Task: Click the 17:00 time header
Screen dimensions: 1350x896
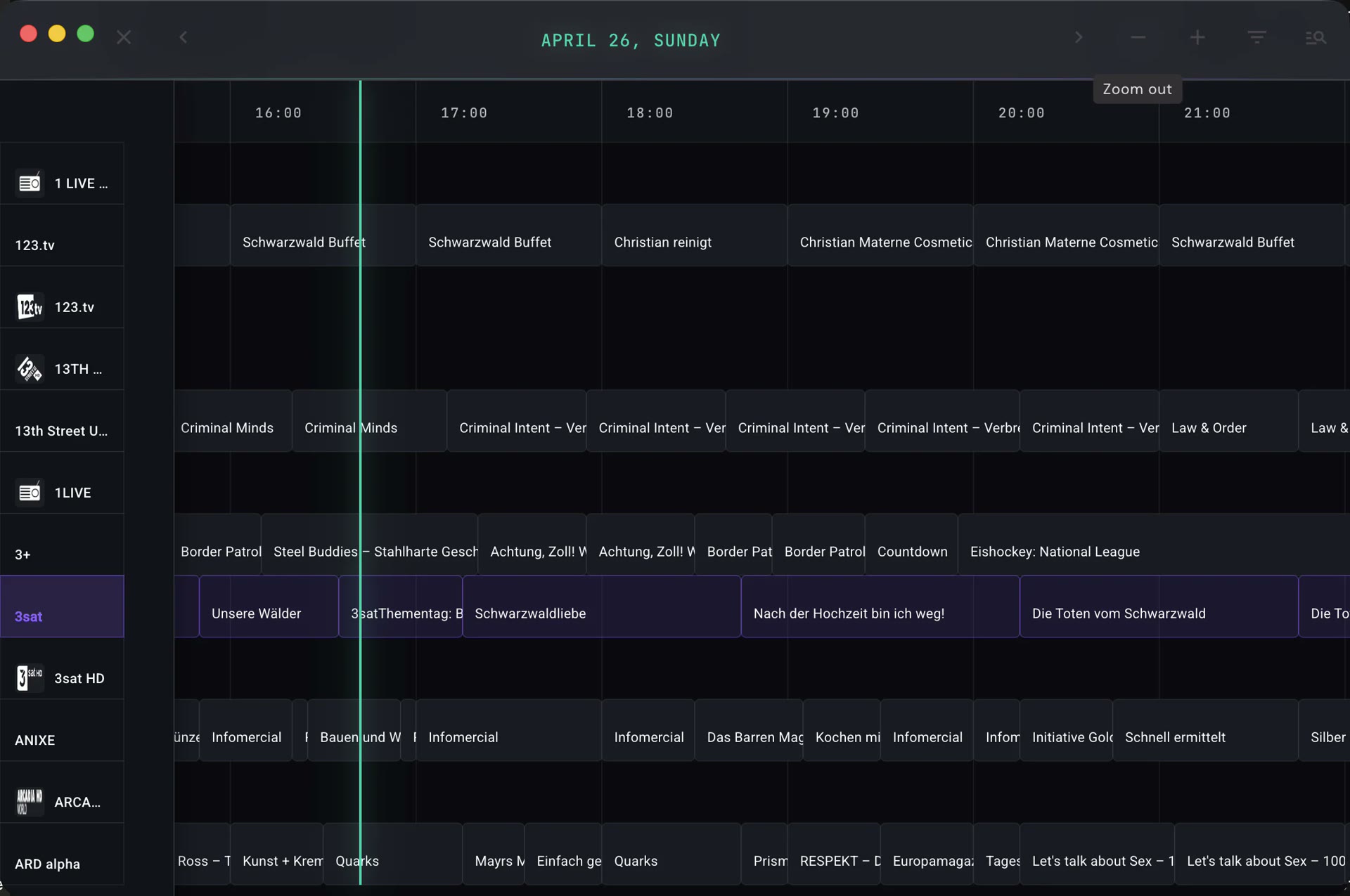Action: point(464,113)
